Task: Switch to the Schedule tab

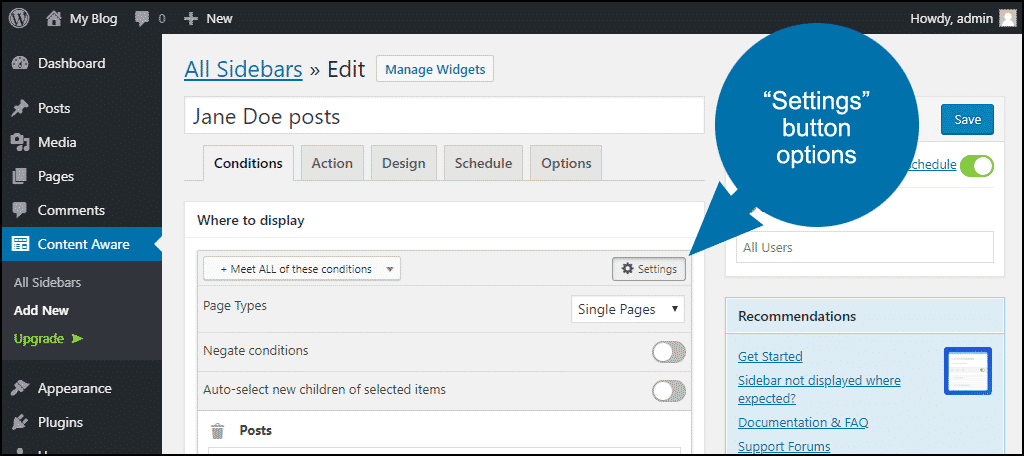Action: click(483, 163)
